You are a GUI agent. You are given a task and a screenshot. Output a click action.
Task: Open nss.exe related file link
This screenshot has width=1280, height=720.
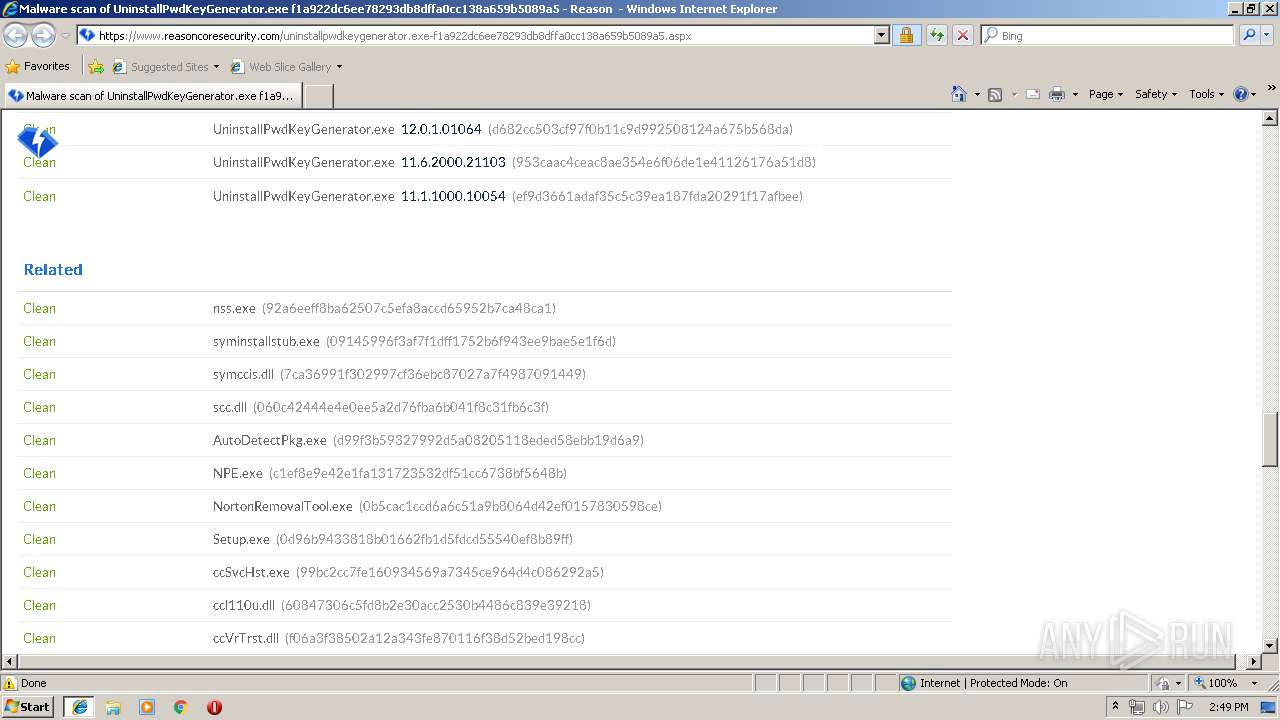coord(234,308)
